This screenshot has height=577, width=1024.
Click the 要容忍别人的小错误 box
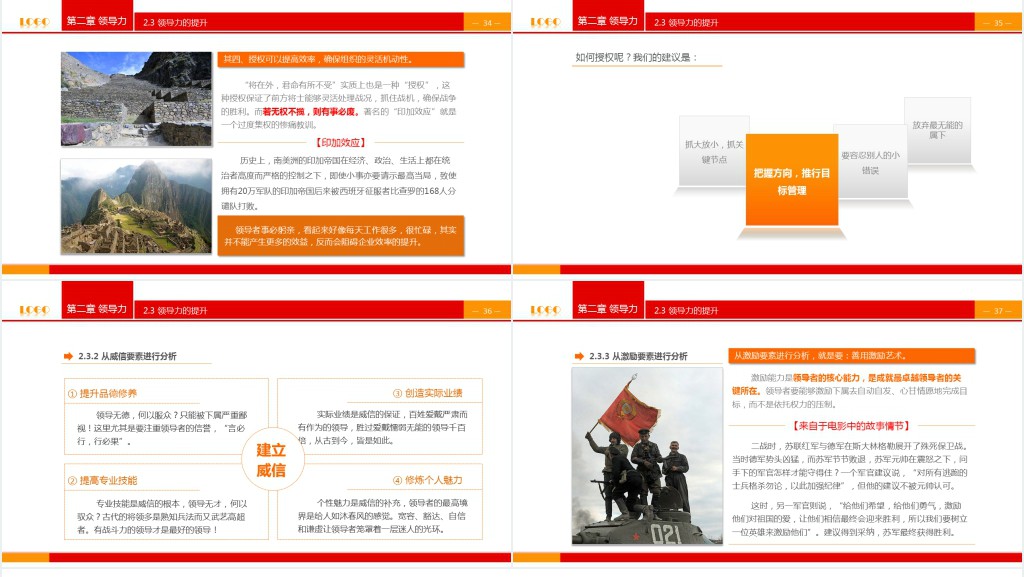(x=869, y=162)
